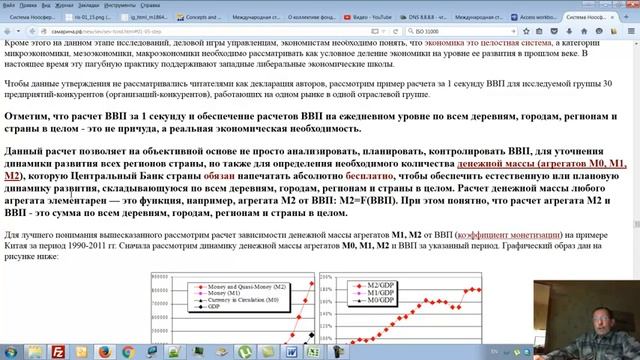The image size is (640, 360).
Task: Switch to the Видео - YouTube tab
Action: pyautogui.click(x=367, y=17)
